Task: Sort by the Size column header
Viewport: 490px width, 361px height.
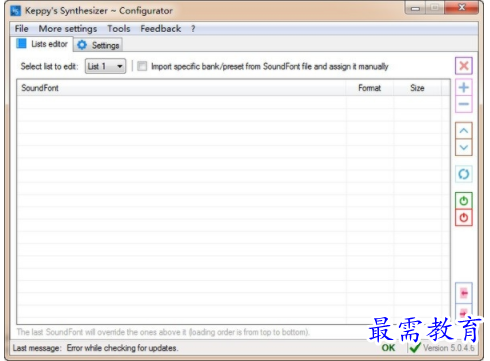Action: (x=417, y=88)
